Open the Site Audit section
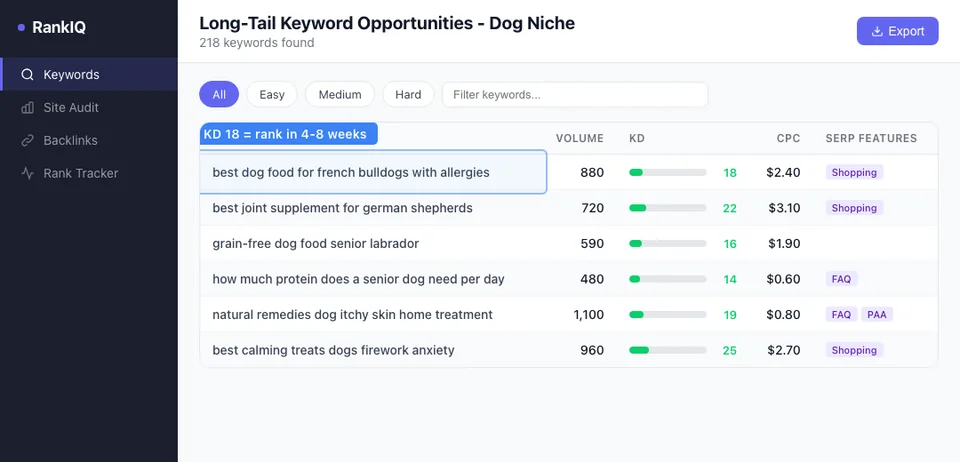960x462 pixels. (x=89, y=108)
